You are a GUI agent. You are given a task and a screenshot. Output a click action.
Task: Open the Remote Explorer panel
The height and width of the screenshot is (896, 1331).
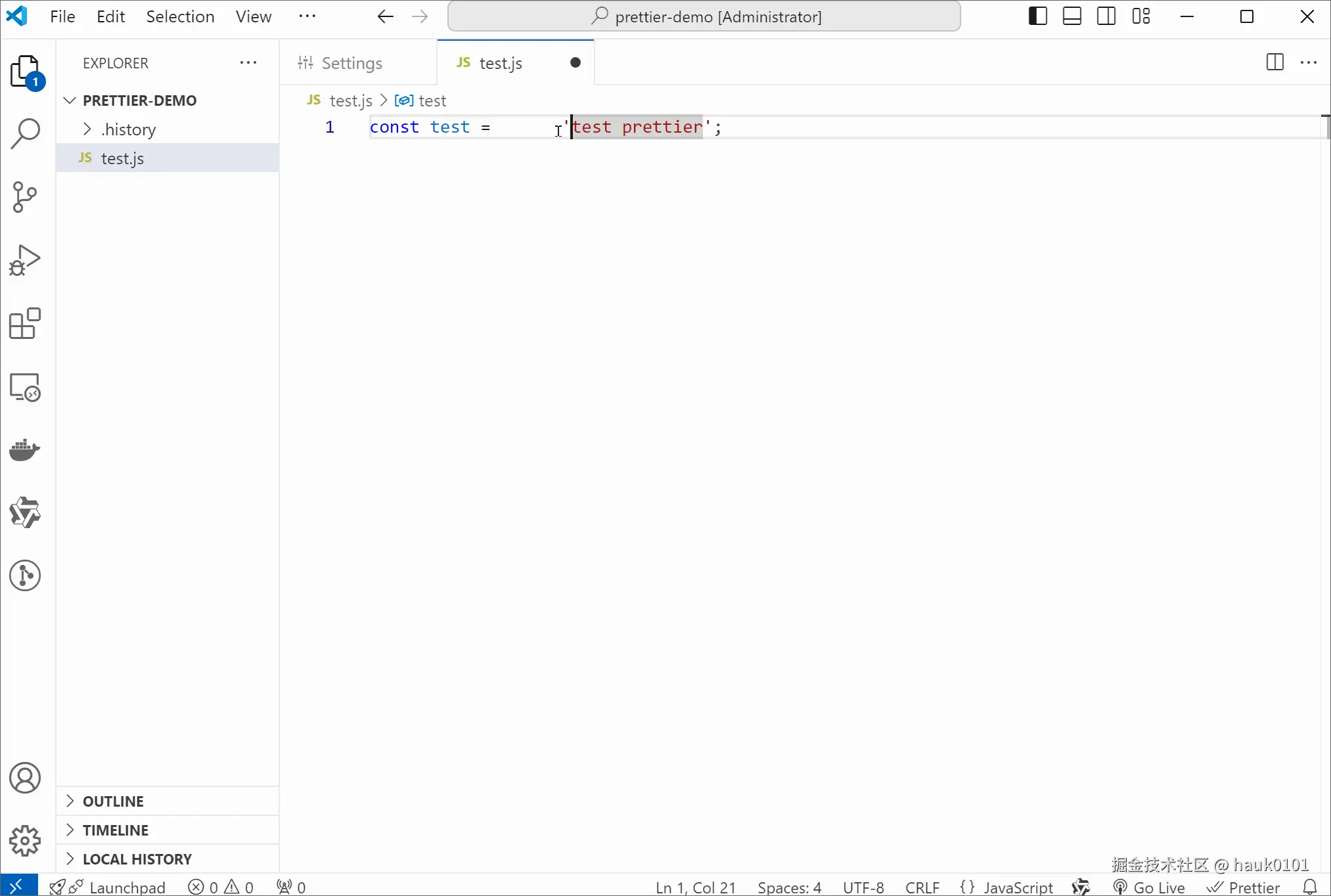click(25, 388)
